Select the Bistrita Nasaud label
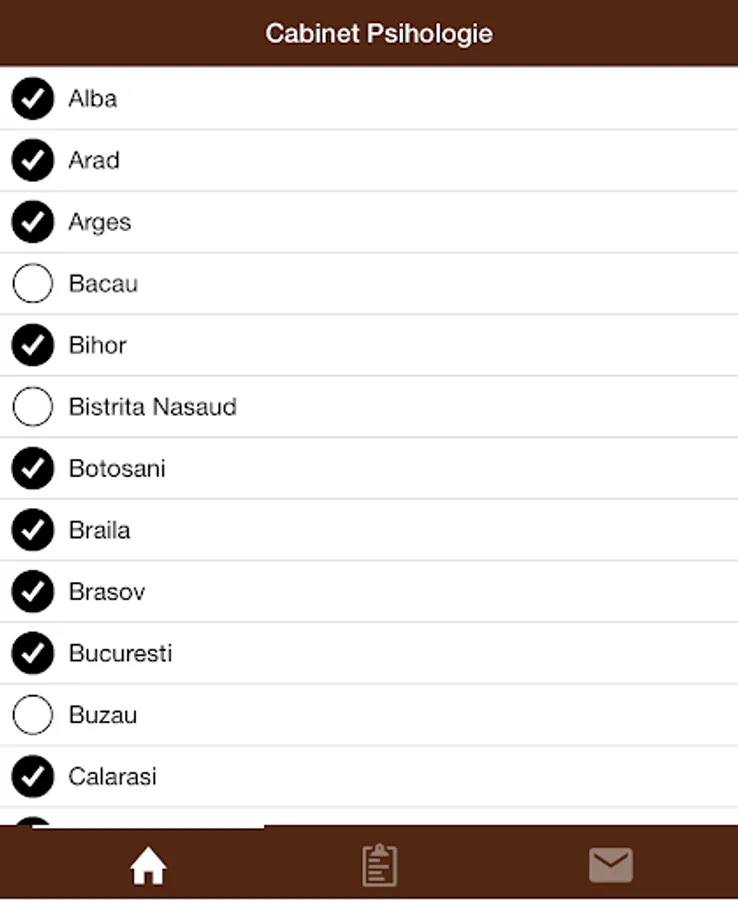The image size is (738, 900). tap(152, 407)
